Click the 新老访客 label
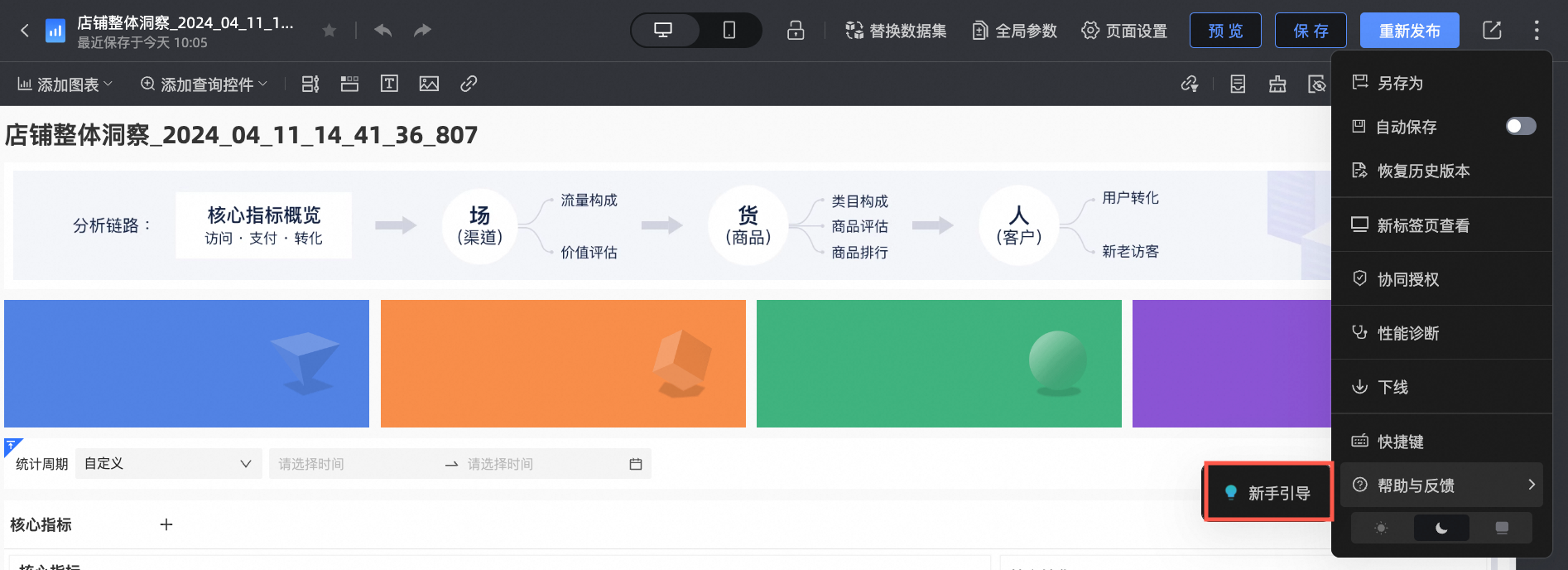Viewport: 1568px width, 570px height. point(1130,252)
